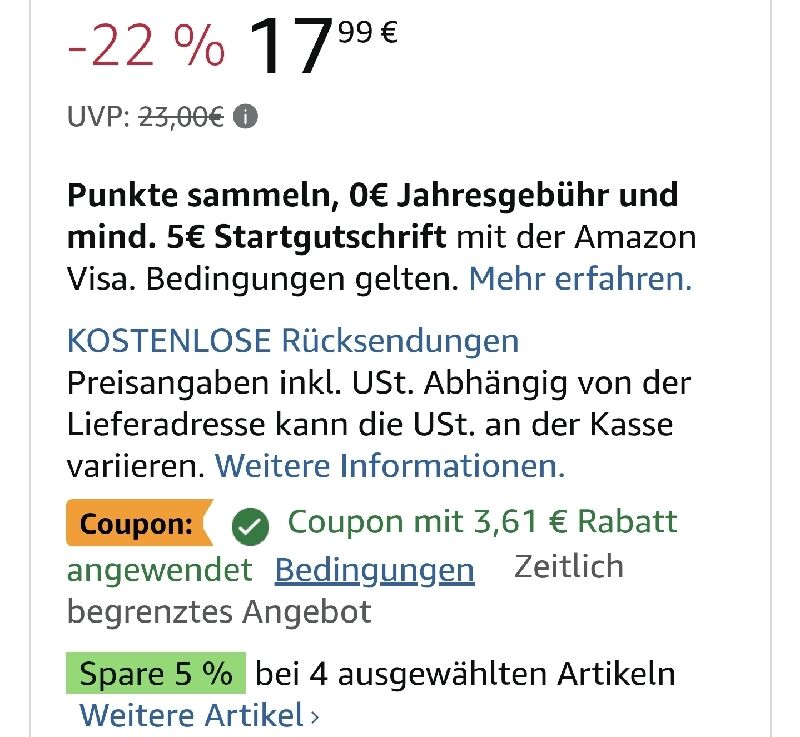The image size is (800, 737).
Task: Expand the chevron after 'Weitere Artikel'
Action: [315, 717]
